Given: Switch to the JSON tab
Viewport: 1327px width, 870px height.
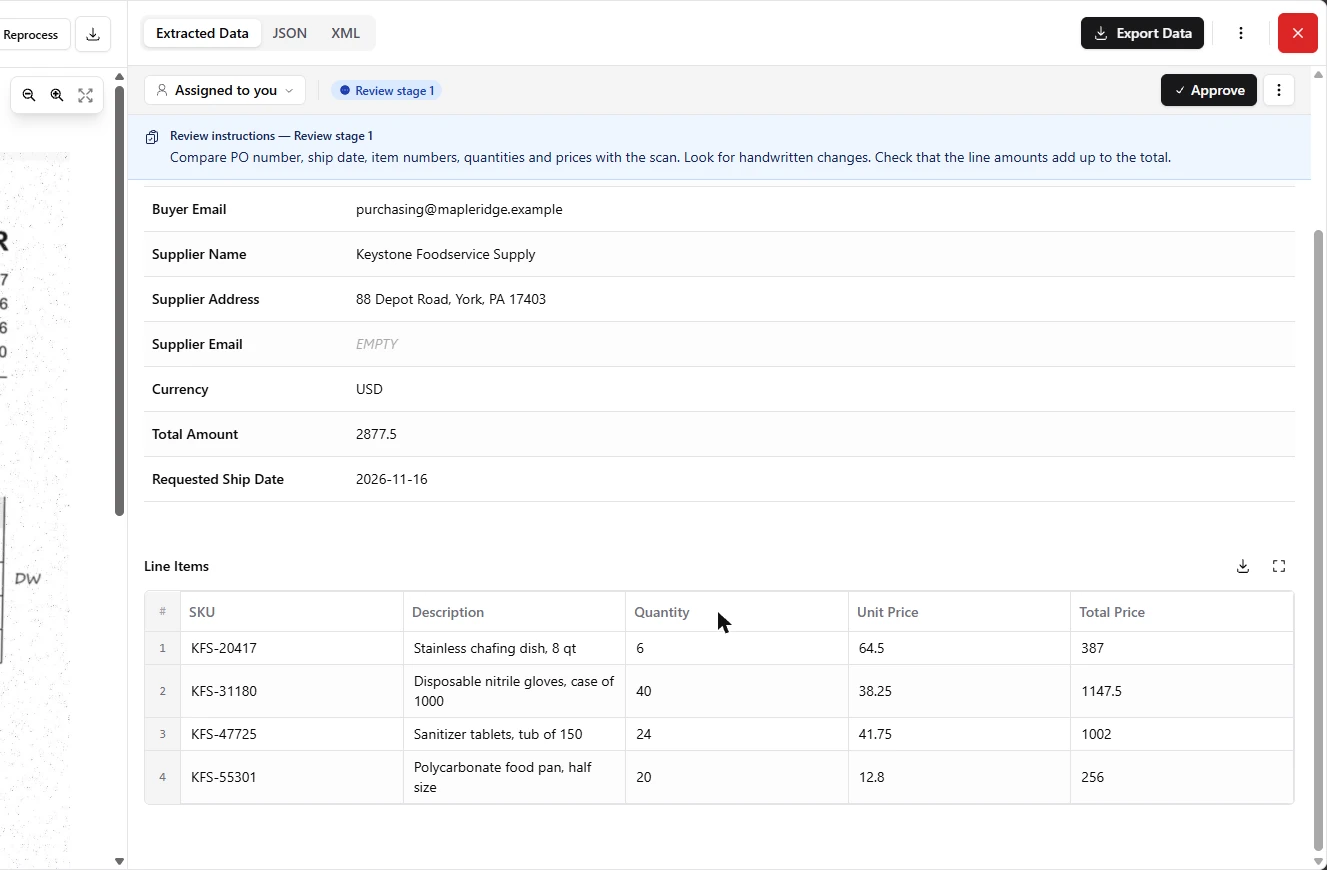Looking at the screenshot, I should 290,33.
